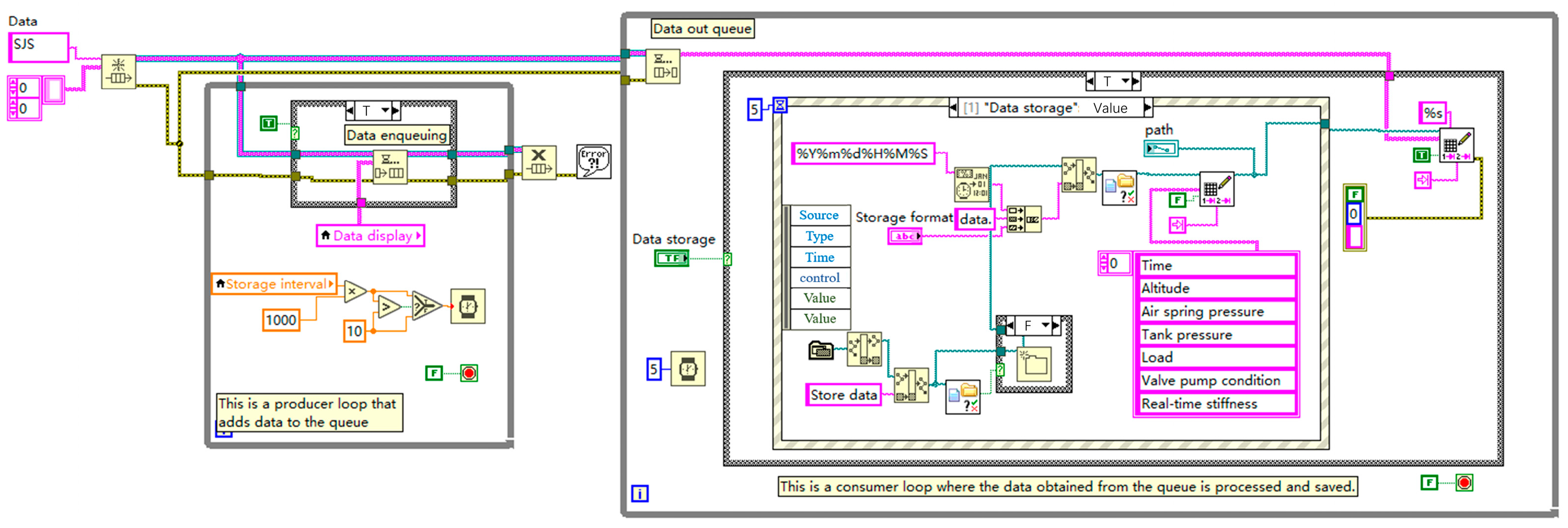Select the Storage interval local variable
The image size is (1568, 528).
click(275, 284)
